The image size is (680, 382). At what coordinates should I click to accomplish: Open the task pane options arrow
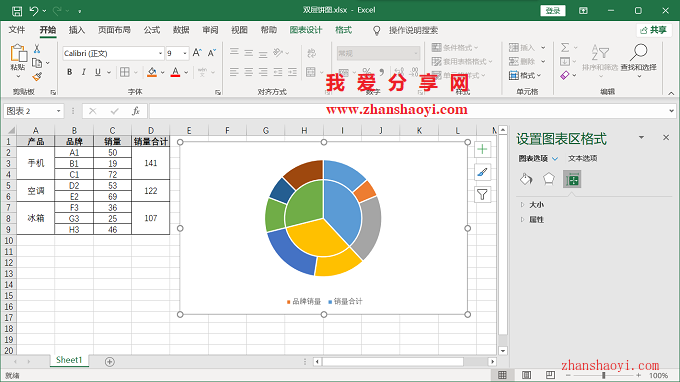click(x=641, y=137)
